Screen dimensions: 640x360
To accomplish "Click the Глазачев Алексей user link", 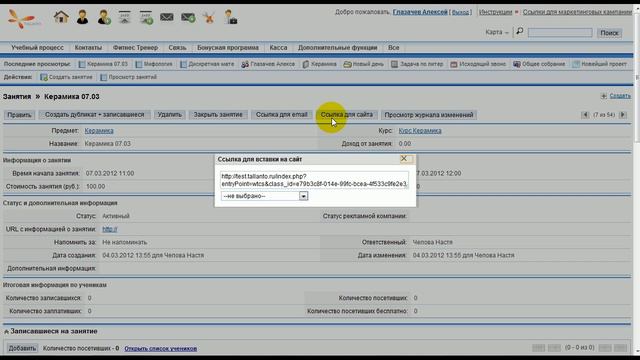I will 420,12.
